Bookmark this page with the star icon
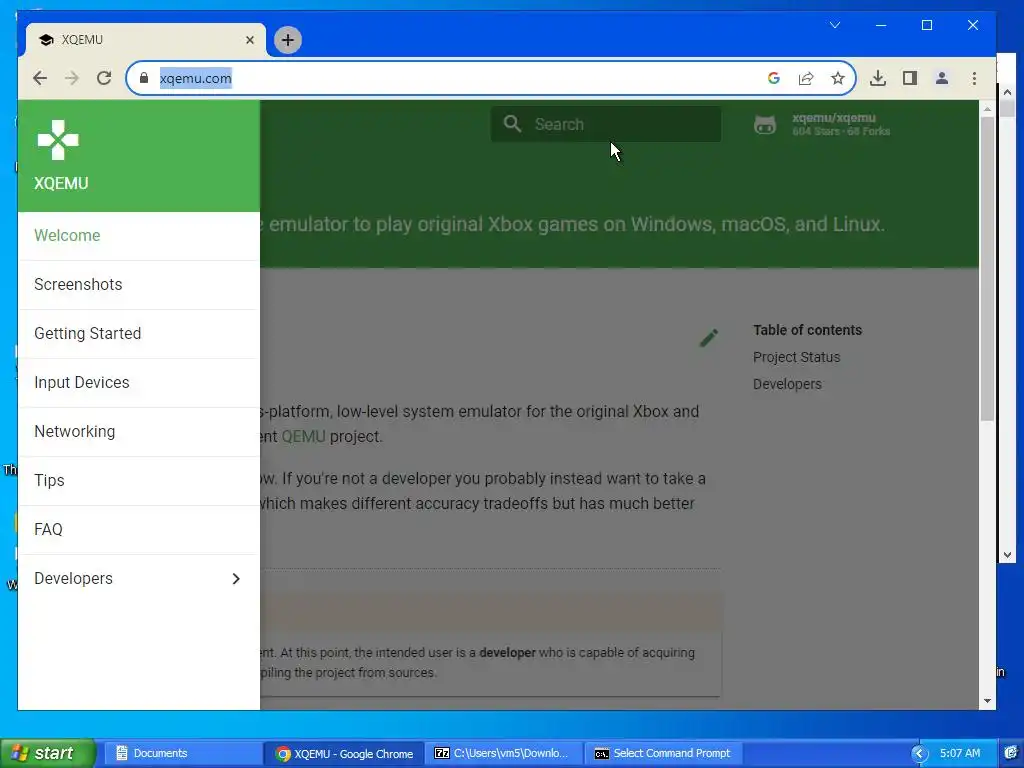The image size is (1024, 768). pos(838,78)
